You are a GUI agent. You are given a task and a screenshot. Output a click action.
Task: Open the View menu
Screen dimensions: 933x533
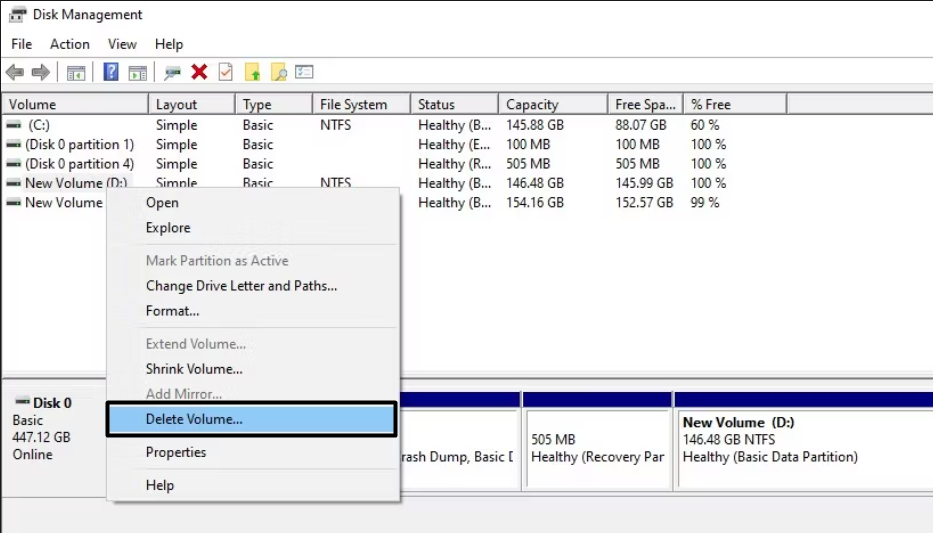[x=122, y=44]
